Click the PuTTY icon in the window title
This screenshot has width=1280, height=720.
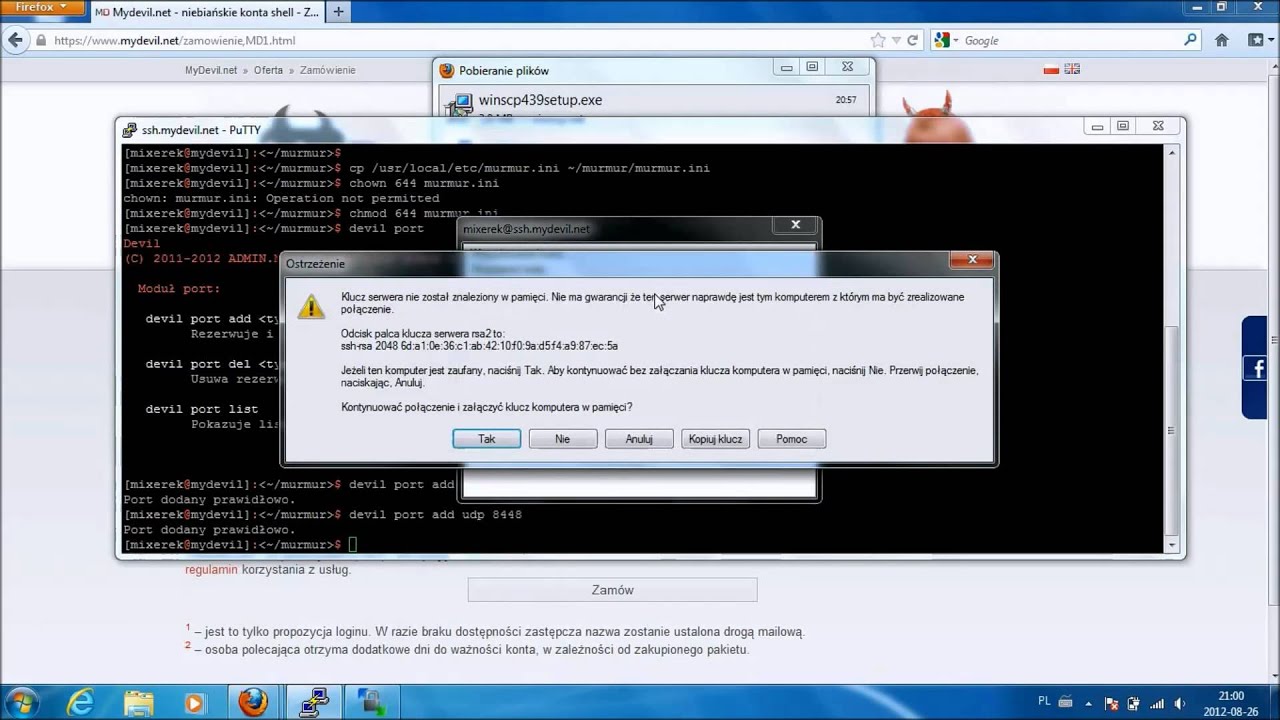(x=130, y=130)
